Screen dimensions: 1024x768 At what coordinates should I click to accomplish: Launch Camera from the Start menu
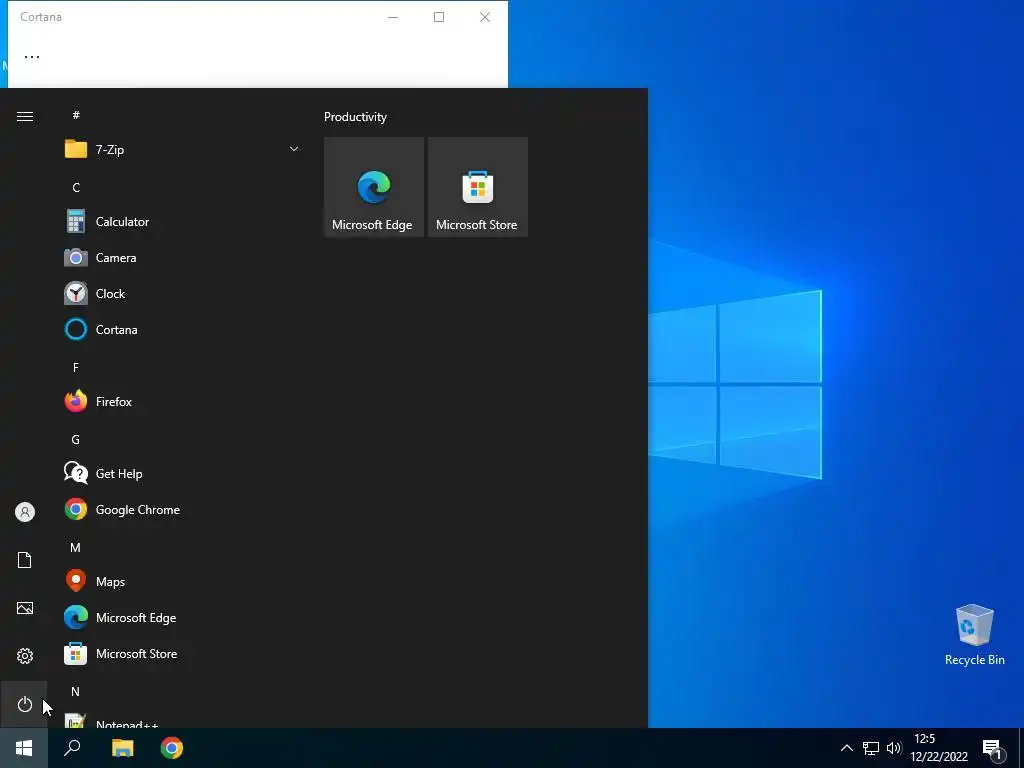(x=183, y=258)
